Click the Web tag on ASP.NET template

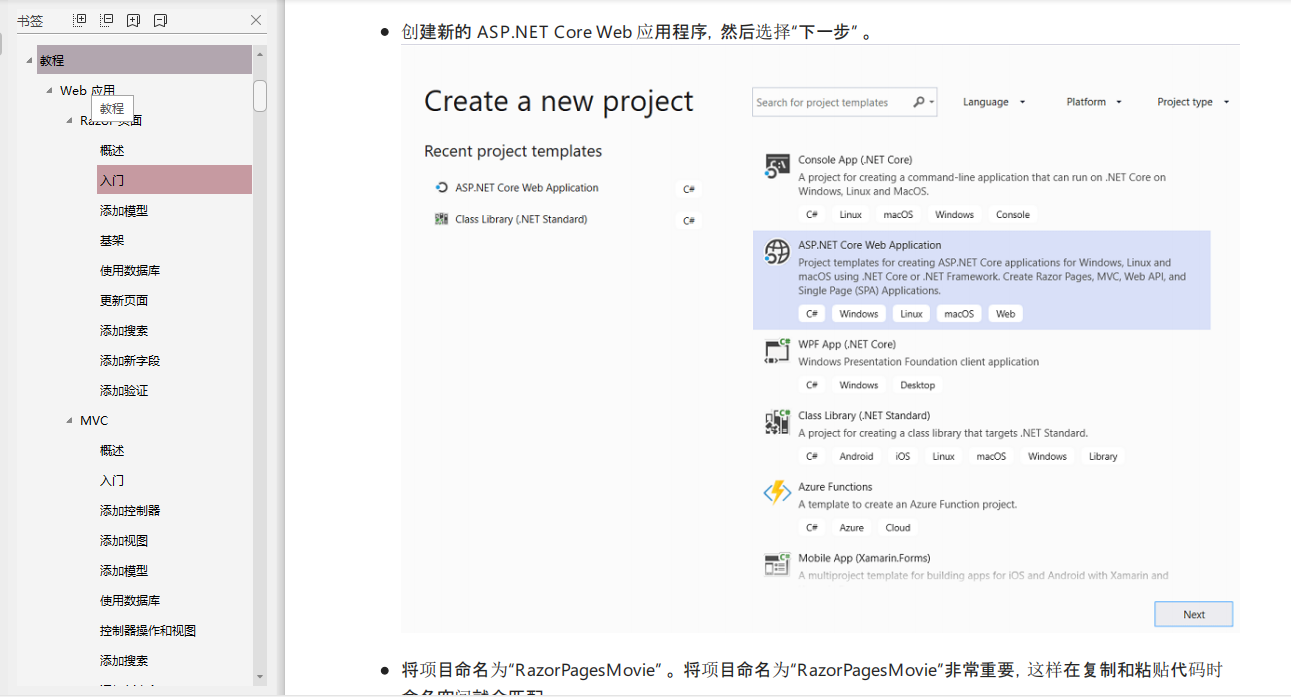click(1006, 314)
